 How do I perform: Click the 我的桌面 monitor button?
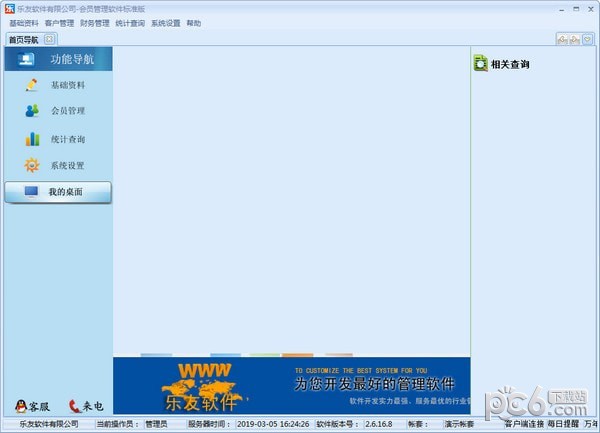point(32,191)
